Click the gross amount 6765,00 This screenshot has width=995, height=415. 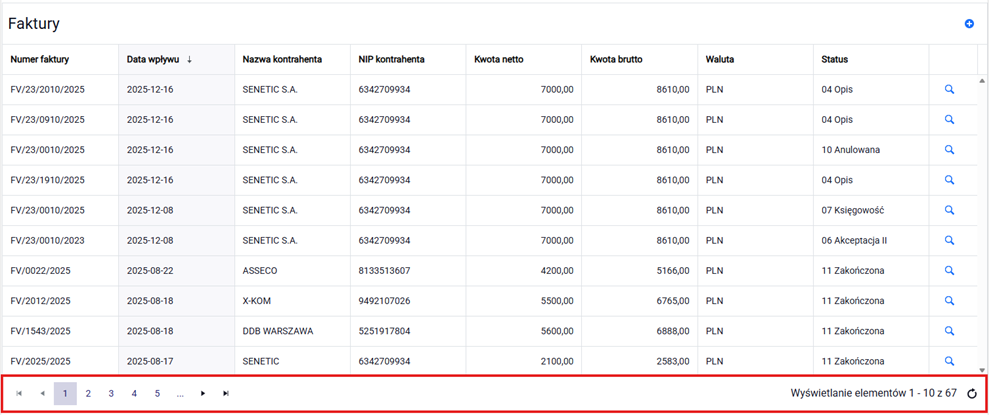coord(673,301)
